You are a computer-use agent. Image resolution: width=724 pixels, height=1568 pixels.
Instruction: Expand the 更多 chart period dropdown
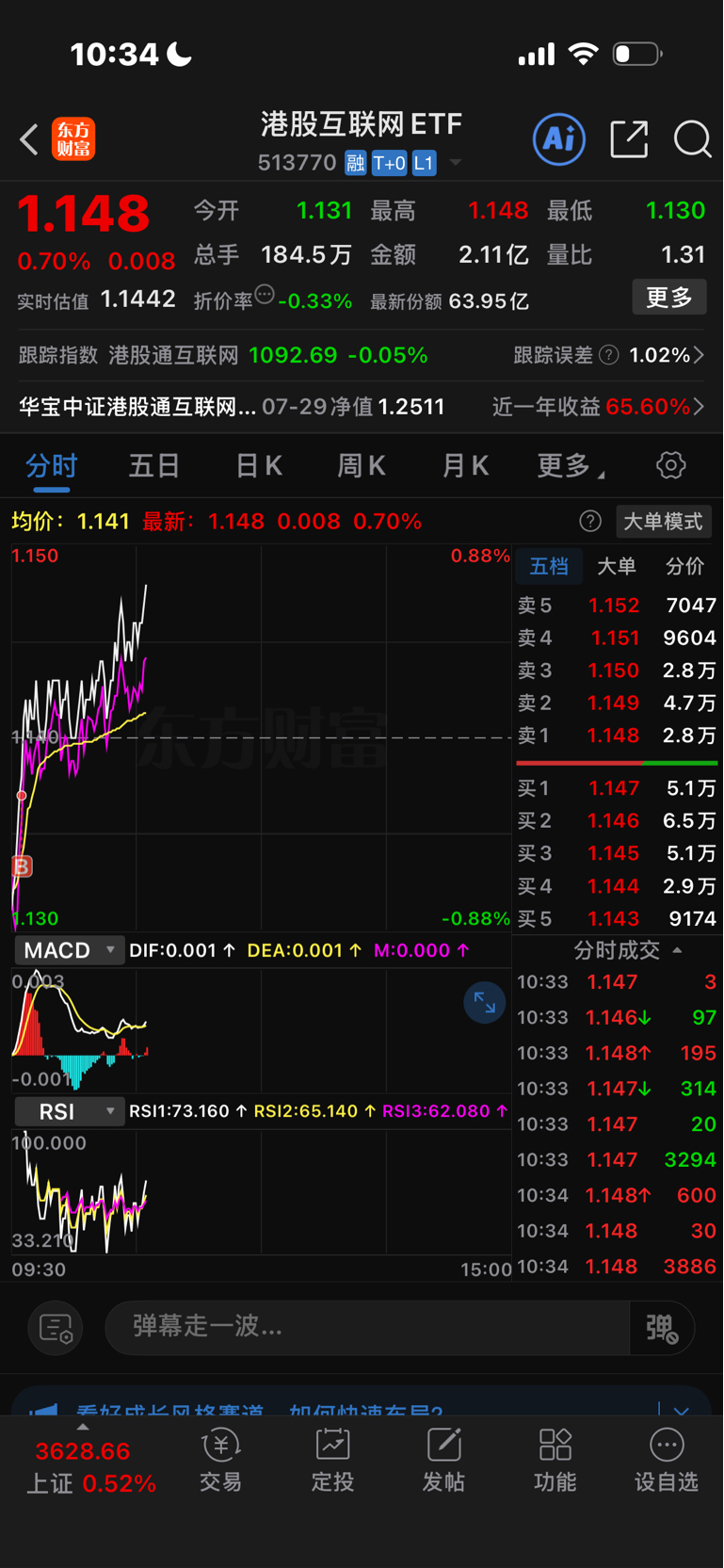[571, 466]
